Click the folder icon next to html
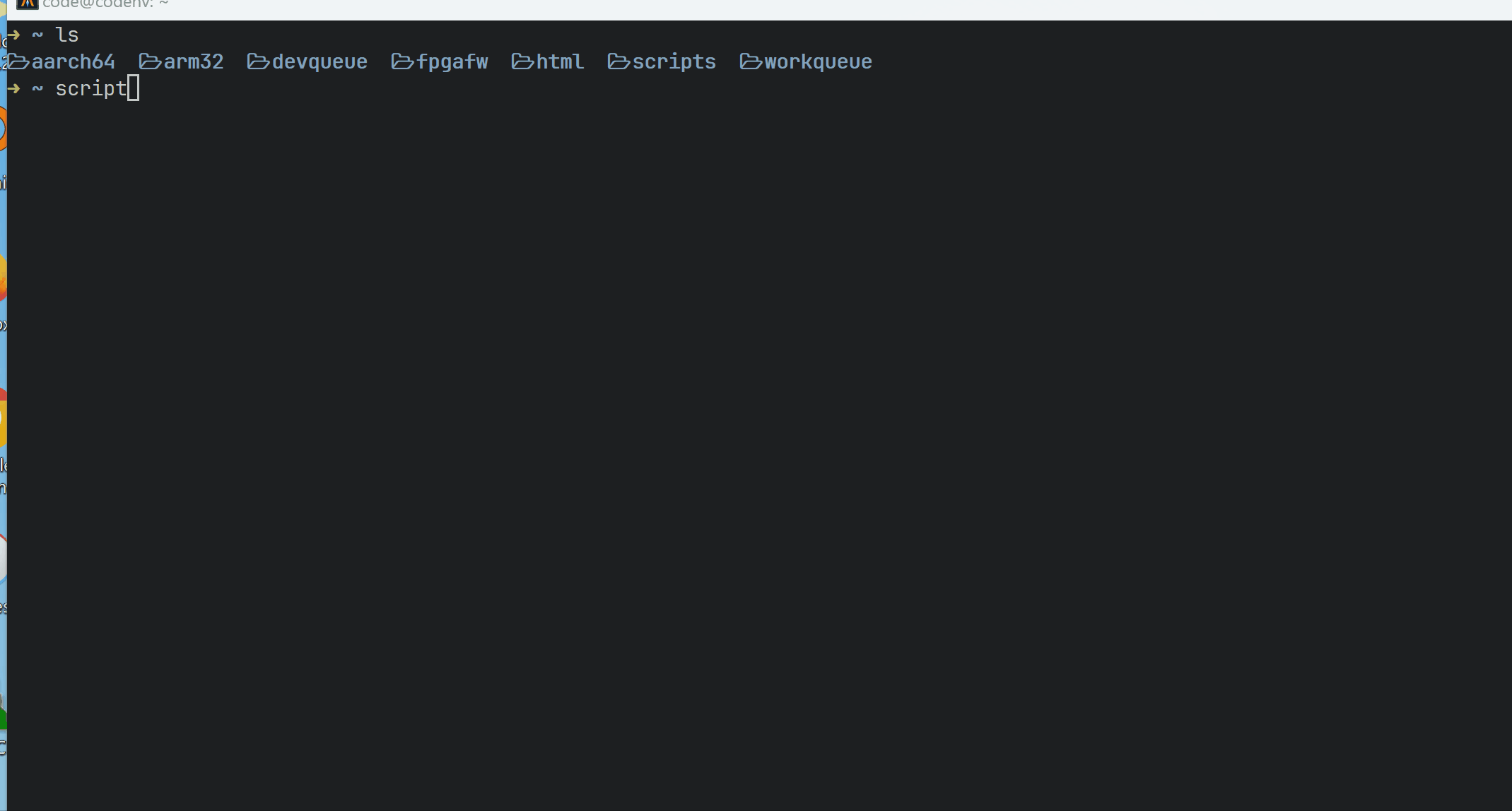1512x811 pixels. [522, 61]
